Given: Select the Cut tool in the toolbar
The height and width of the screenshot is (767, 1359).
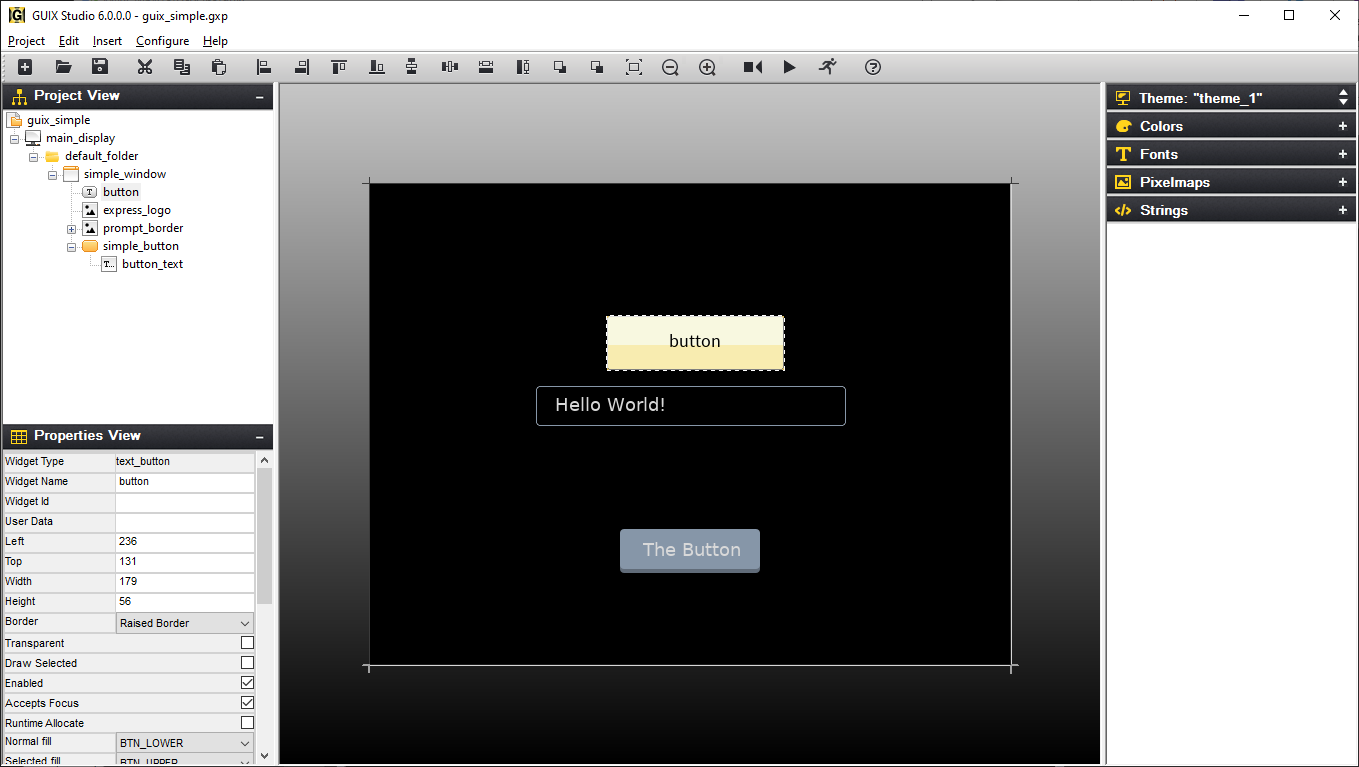Looking at the screenshot, I should click(144, 67).
